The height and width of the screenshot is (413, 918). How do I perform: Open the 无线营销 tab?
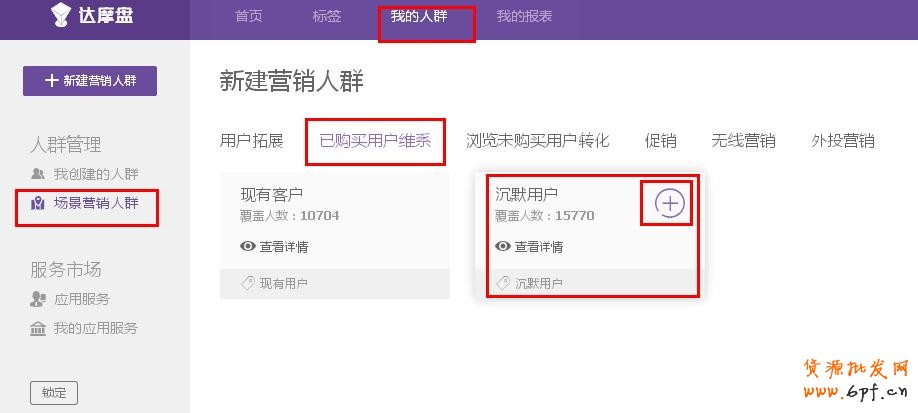[743, 141]
